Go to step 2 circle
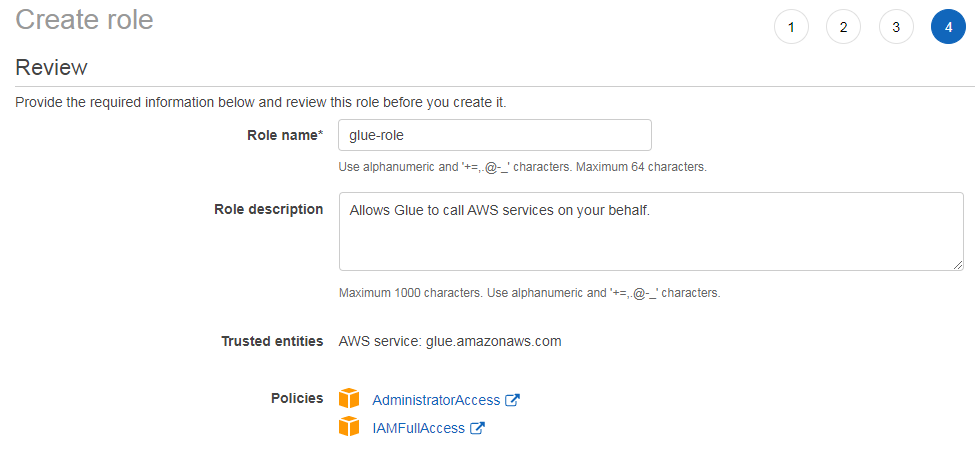976x449 pixels. (843, 27)
